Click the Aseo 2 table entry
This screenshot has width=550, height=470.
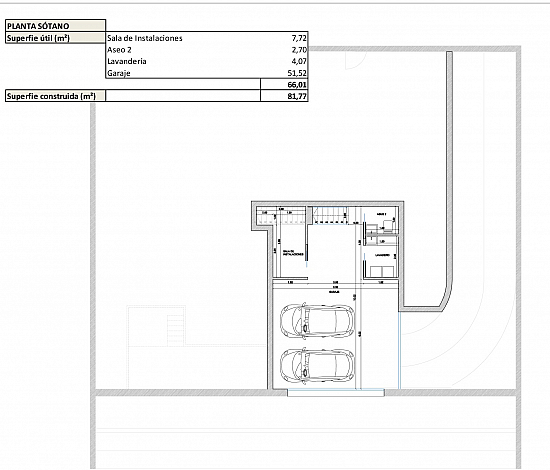pos(119,49)
